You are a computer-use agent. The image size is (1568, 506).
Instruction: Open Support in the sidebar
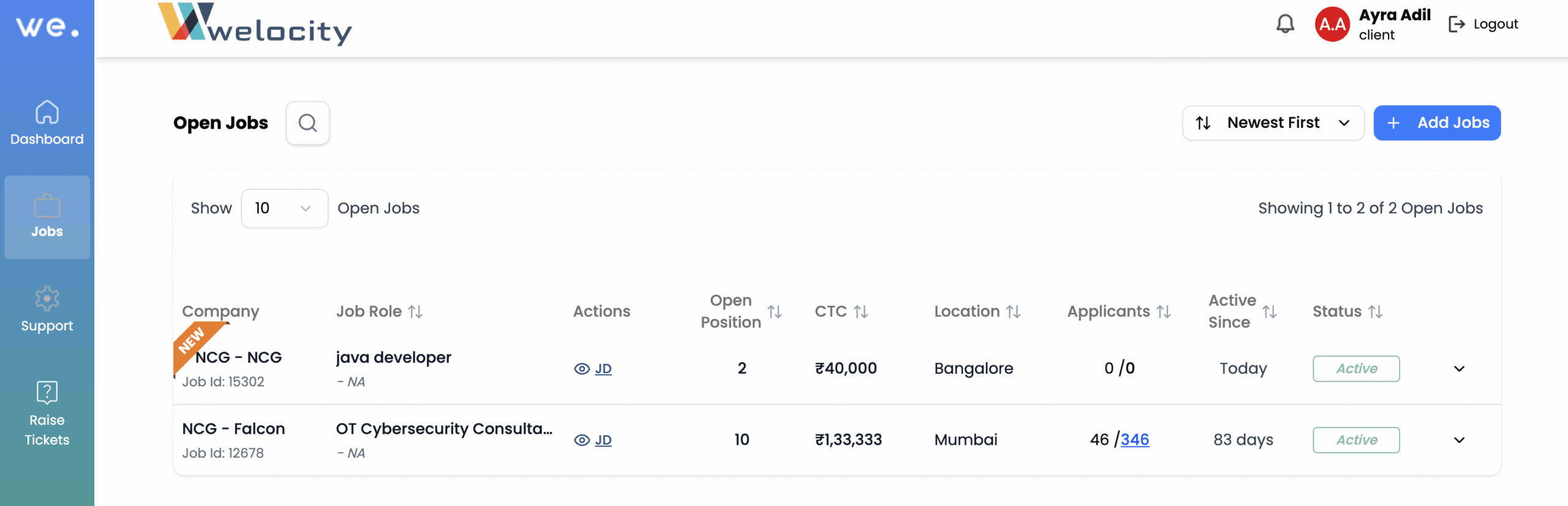47,310
